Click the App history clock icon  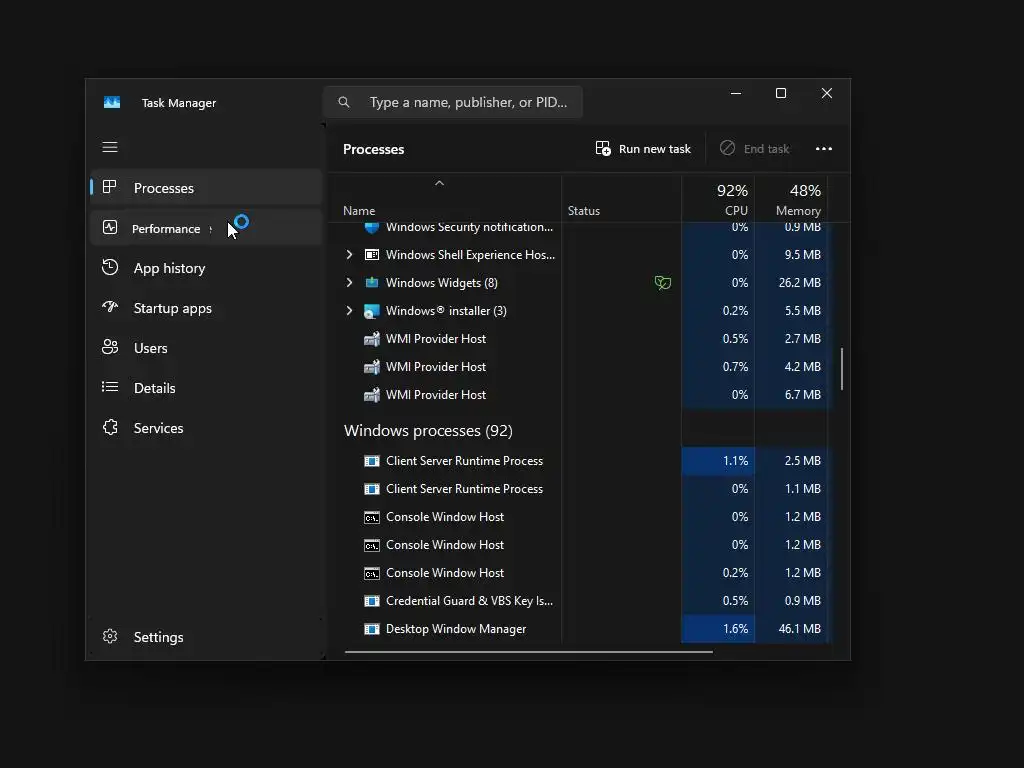pos(110,267)
